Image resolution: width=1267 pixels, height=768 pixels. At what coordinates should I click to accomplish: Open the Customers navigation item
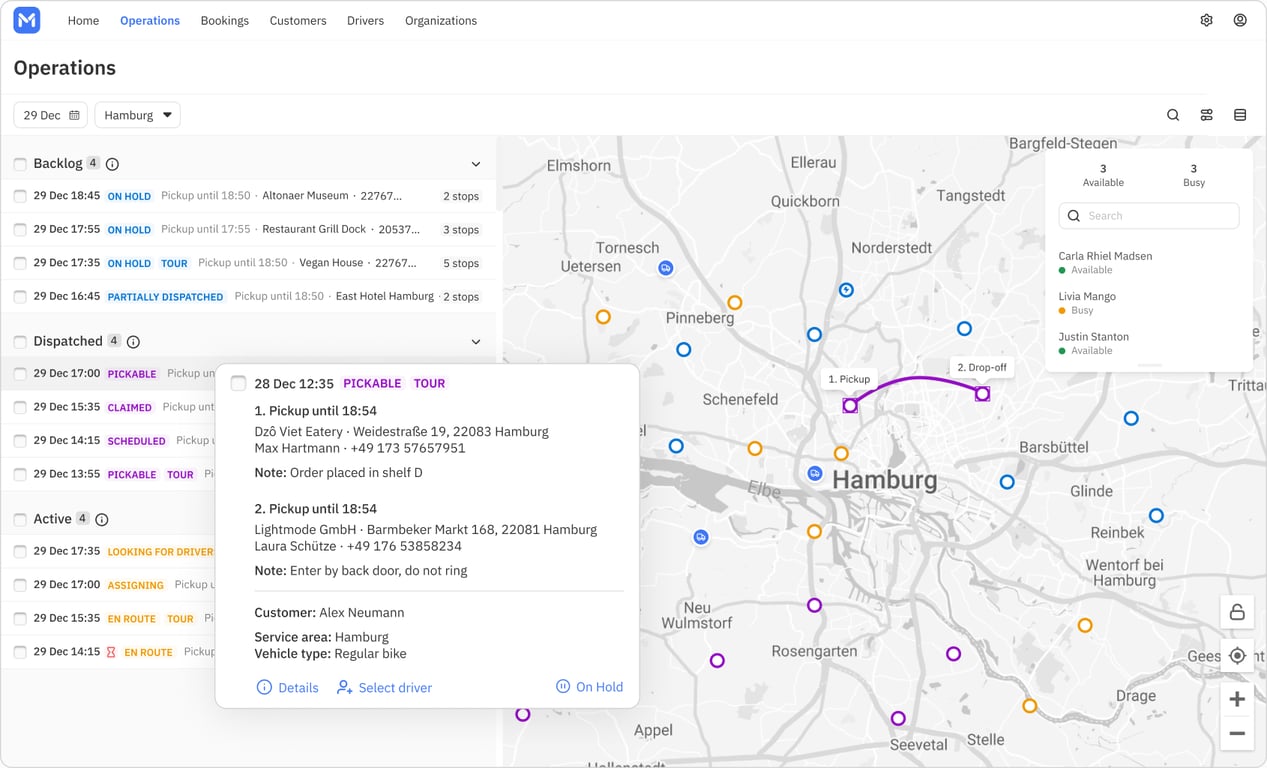click(x=298, y=20)
